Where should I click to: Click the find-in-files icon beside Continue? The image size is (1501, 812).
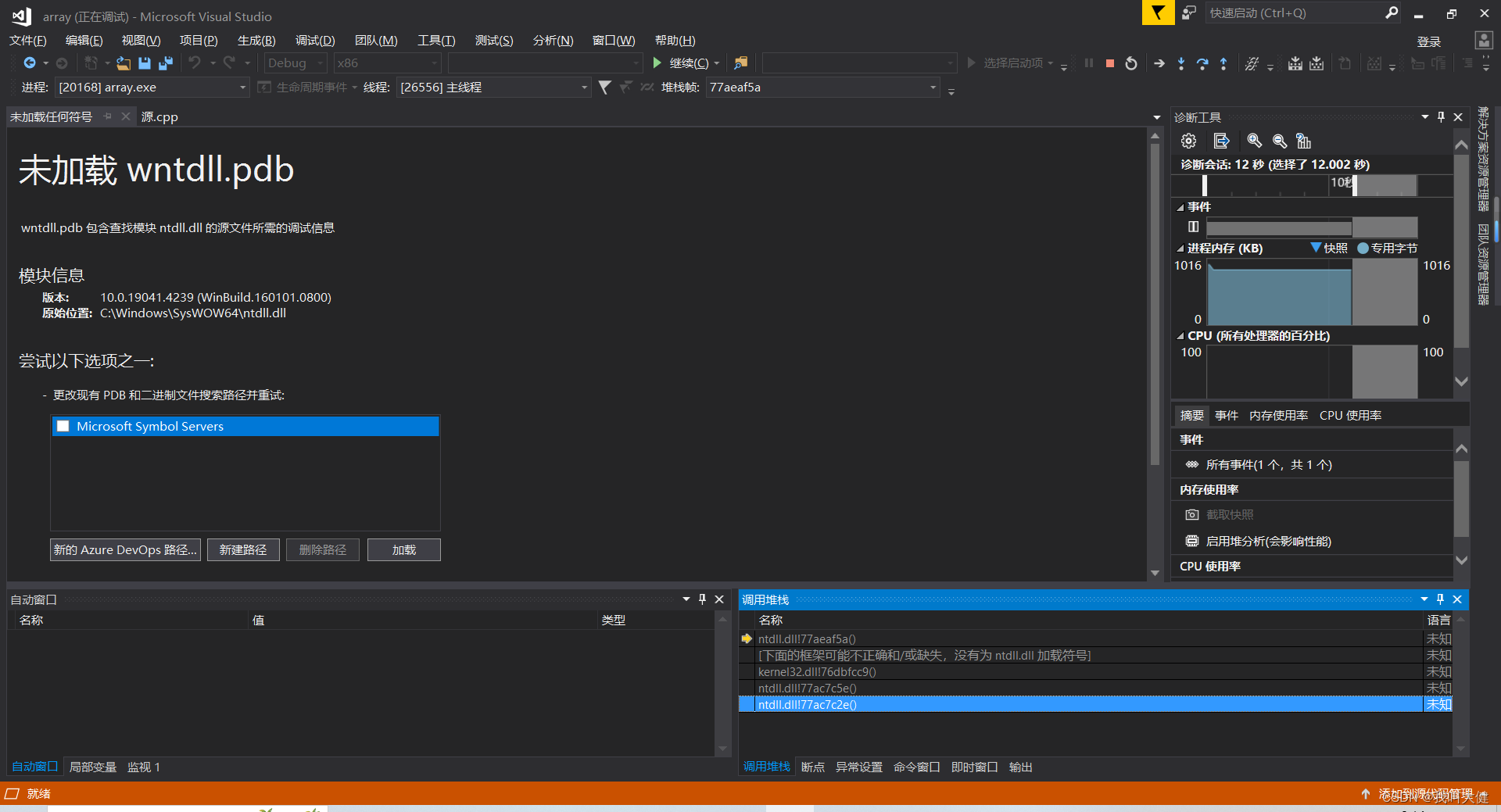click(741, 63)
